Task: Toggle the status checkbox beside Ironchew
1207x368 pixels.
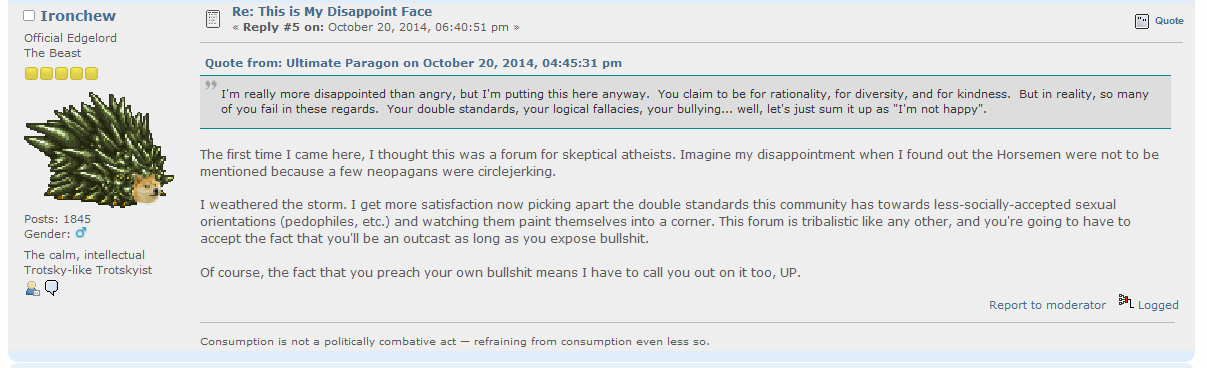Action: pyautogui.click(x=30, y=16)
